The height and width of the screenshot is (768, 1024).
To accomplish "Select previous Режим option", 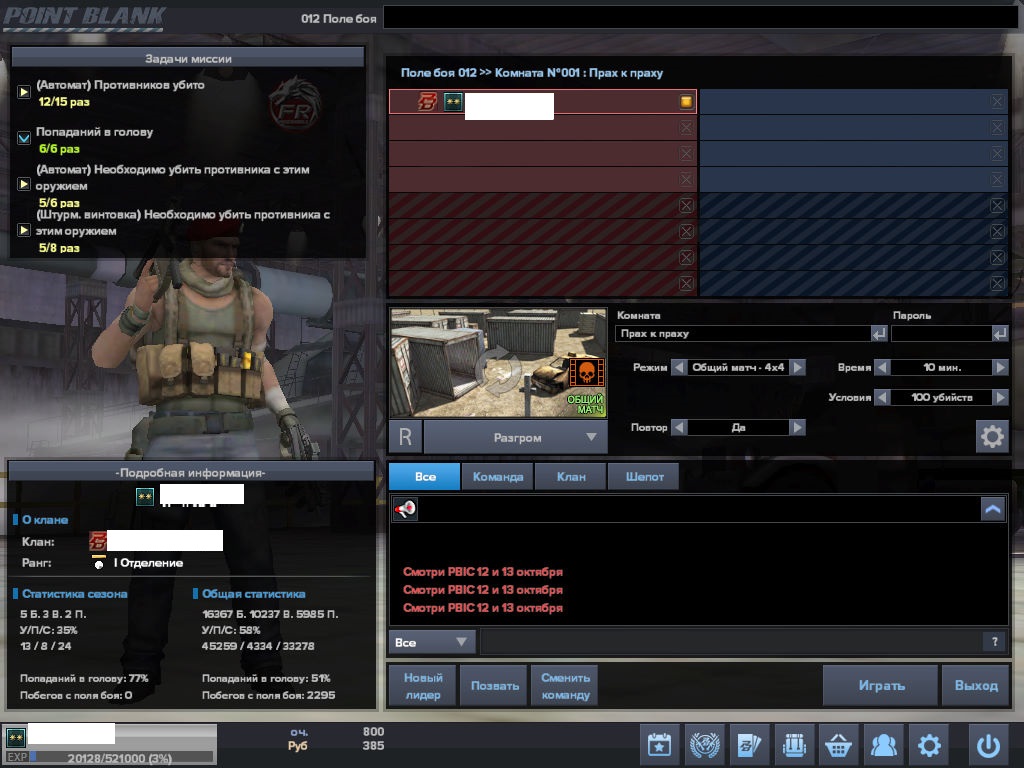I will pos(679,367).
